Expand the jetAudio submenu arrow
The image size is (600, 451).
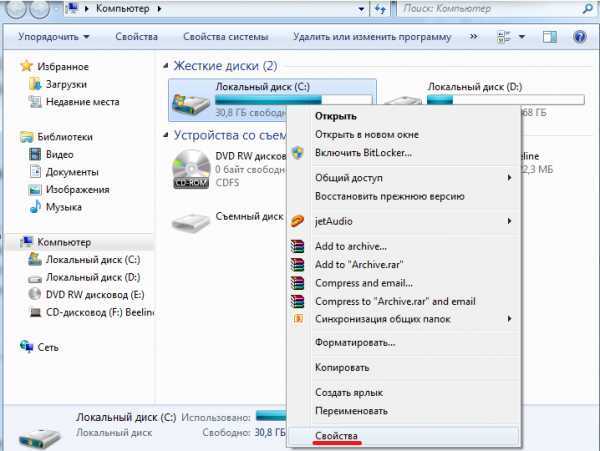tap(509, 221)
